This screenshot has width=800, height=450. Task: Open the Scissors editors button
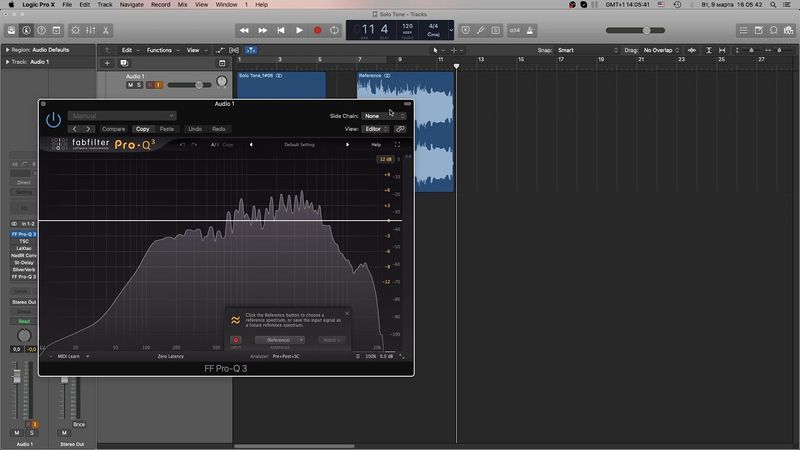point(106,31)
